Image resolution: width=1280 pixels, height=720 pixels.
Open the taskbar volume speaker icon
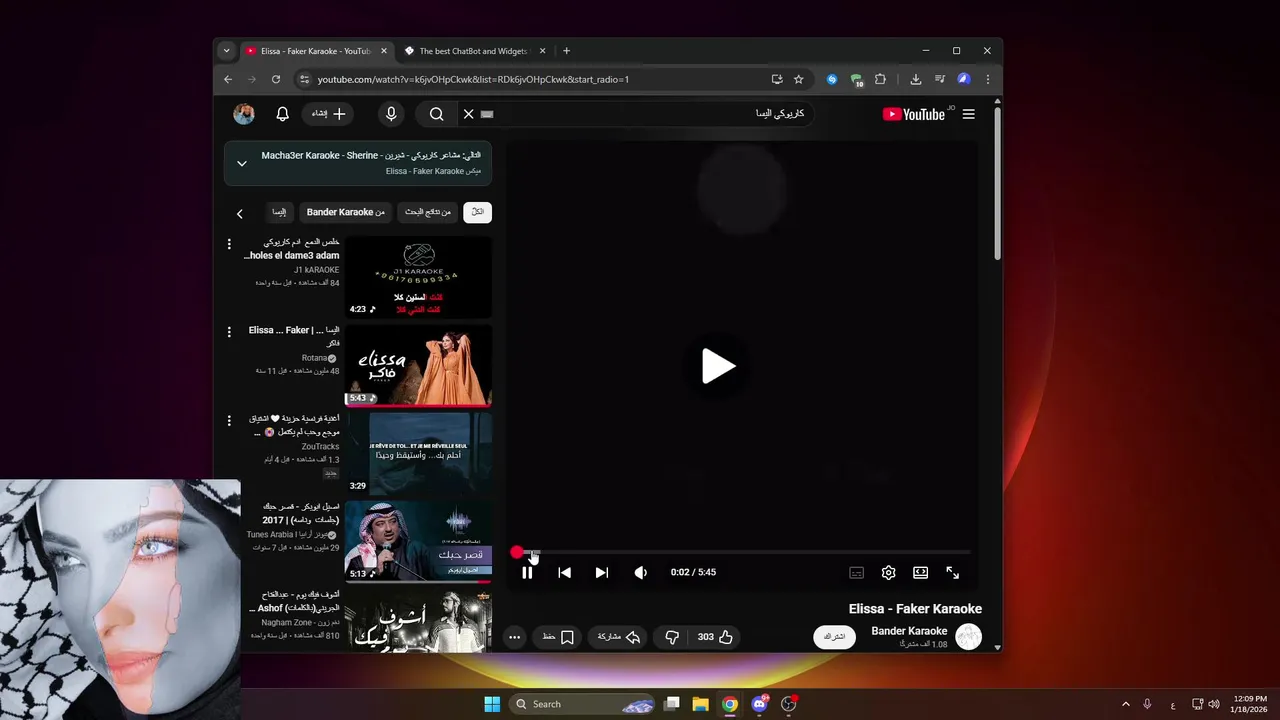(1214, 704)
